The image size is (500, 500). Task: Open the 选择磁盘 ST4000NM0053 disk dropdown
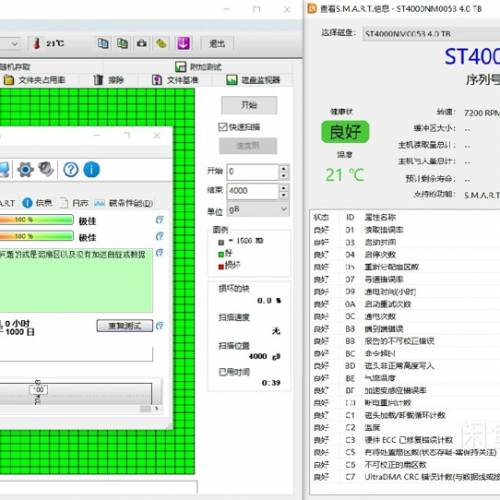point(431,34)
